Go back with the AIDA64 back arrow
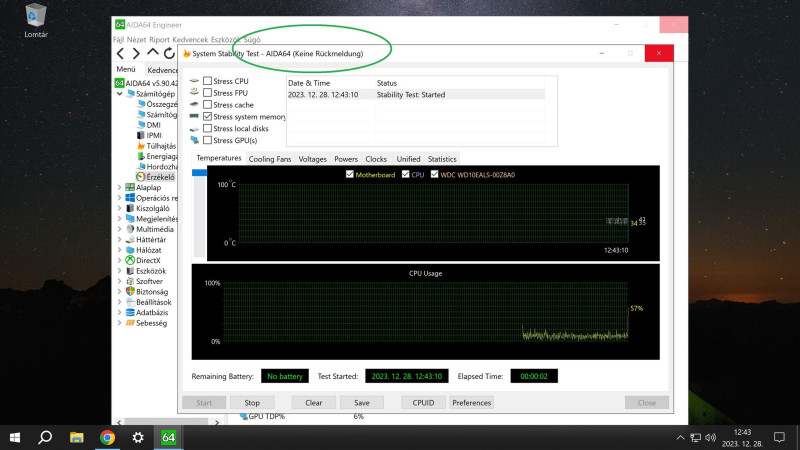The image size is (800, 450). click(120, 53)
